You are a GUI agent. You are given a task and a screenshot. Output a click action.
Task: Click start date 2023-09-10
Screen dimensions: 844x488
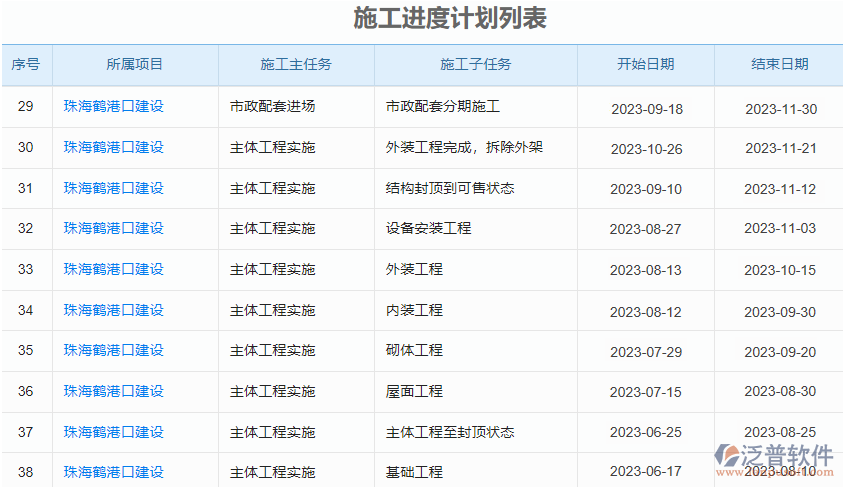(646, 189)
